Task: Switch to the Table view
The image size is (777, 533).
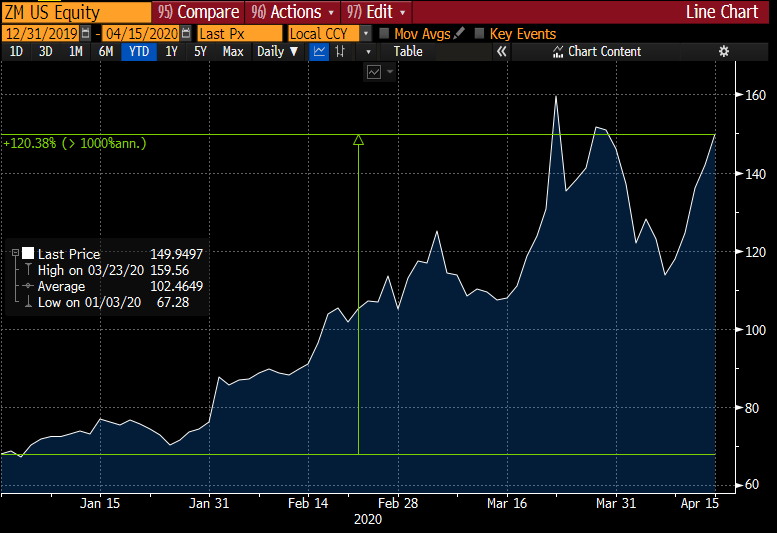Action: pos(408,51)
